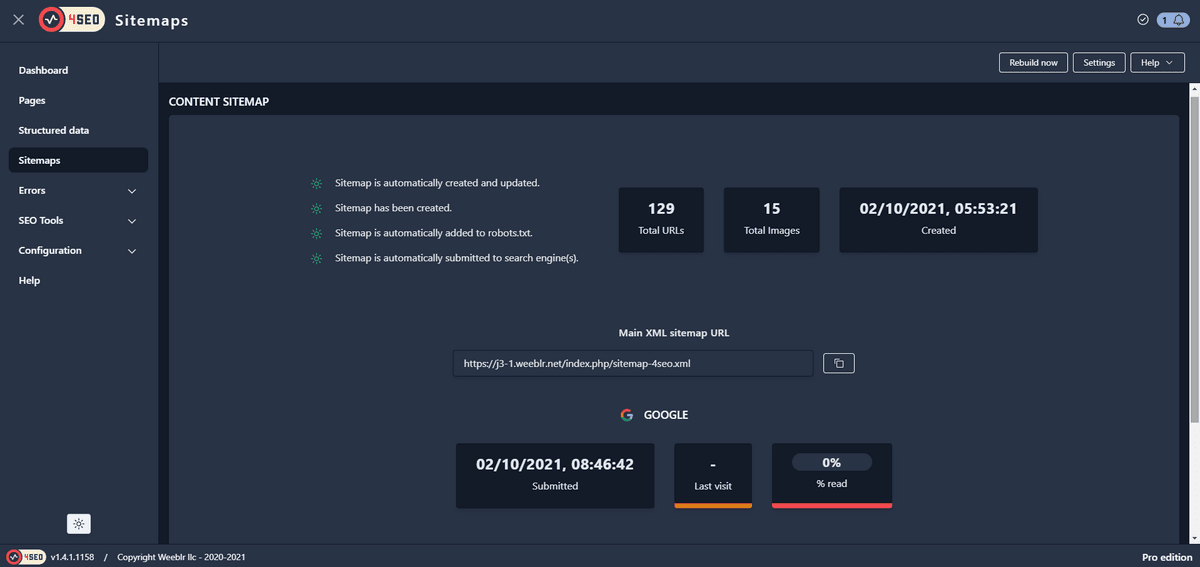1200x567 pixels.
Task: Click status icon beside "added to robots.txt"
Action: (x=316, y=233)
